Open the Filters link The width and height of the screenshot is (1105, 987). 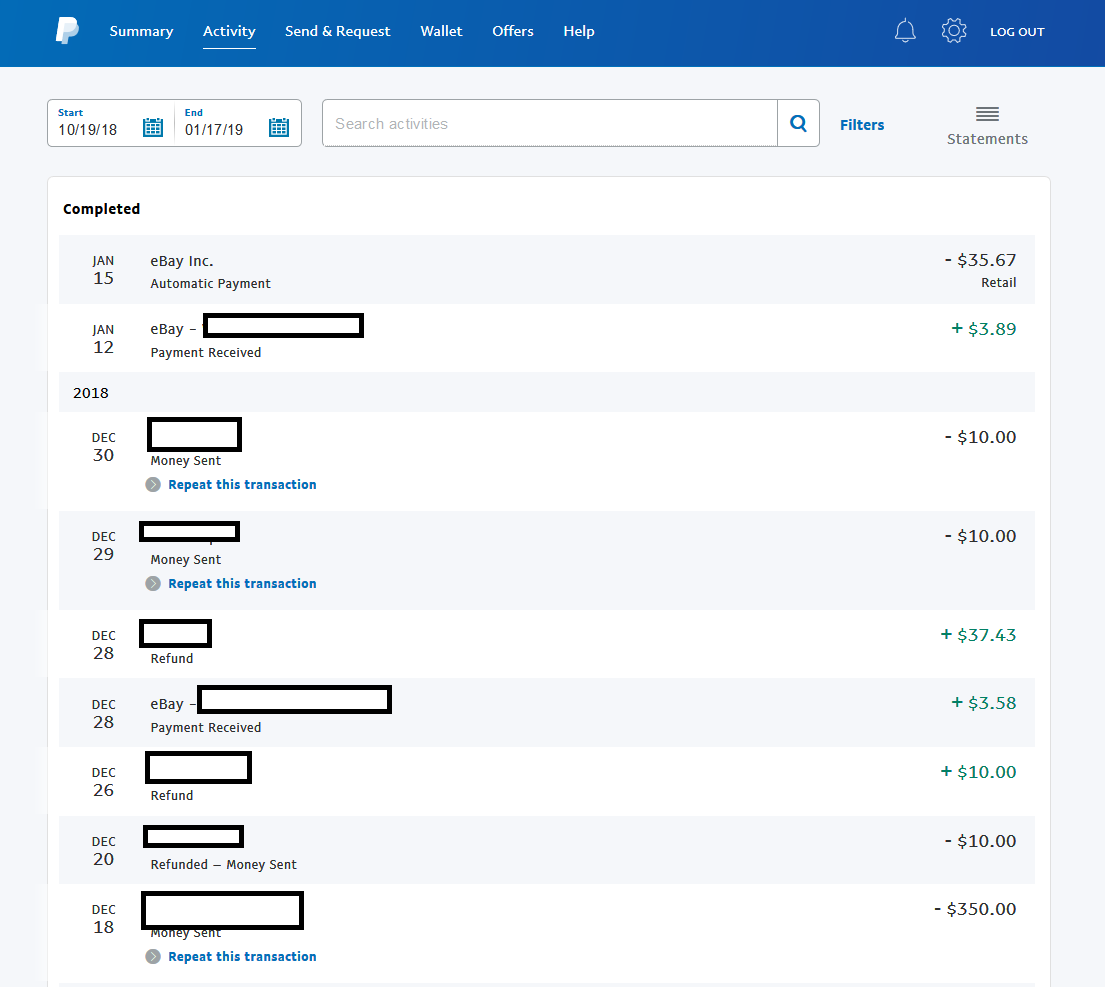[862, 125]
